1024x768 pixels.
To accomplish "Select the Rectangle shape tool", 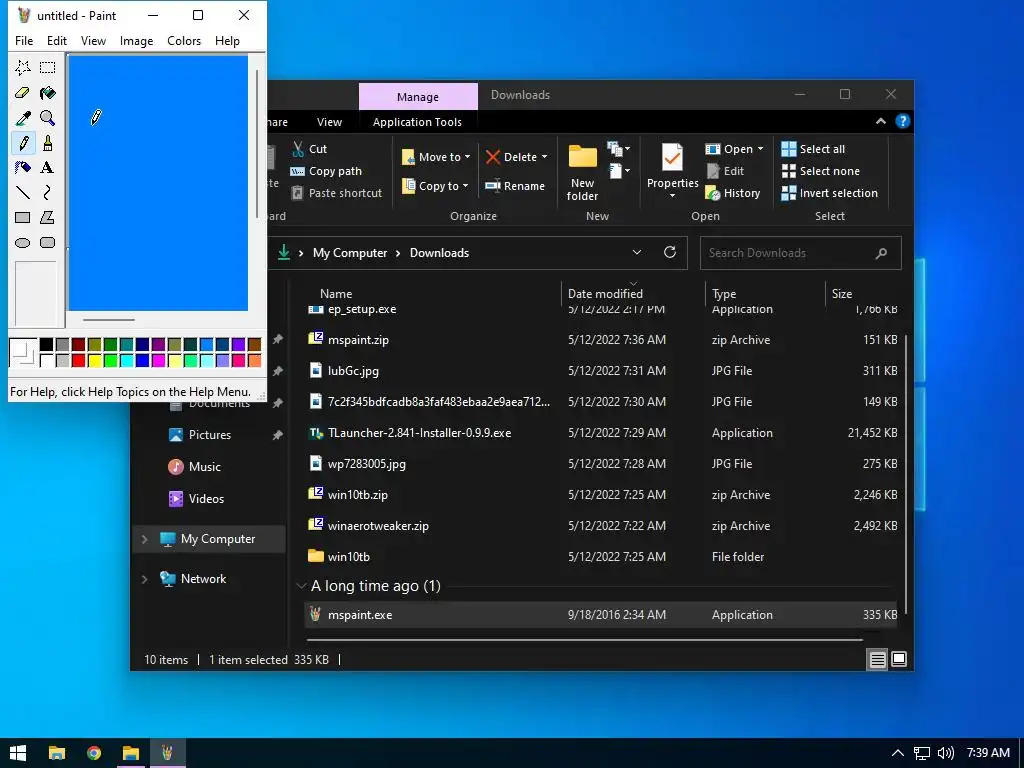I will point(23,217).
